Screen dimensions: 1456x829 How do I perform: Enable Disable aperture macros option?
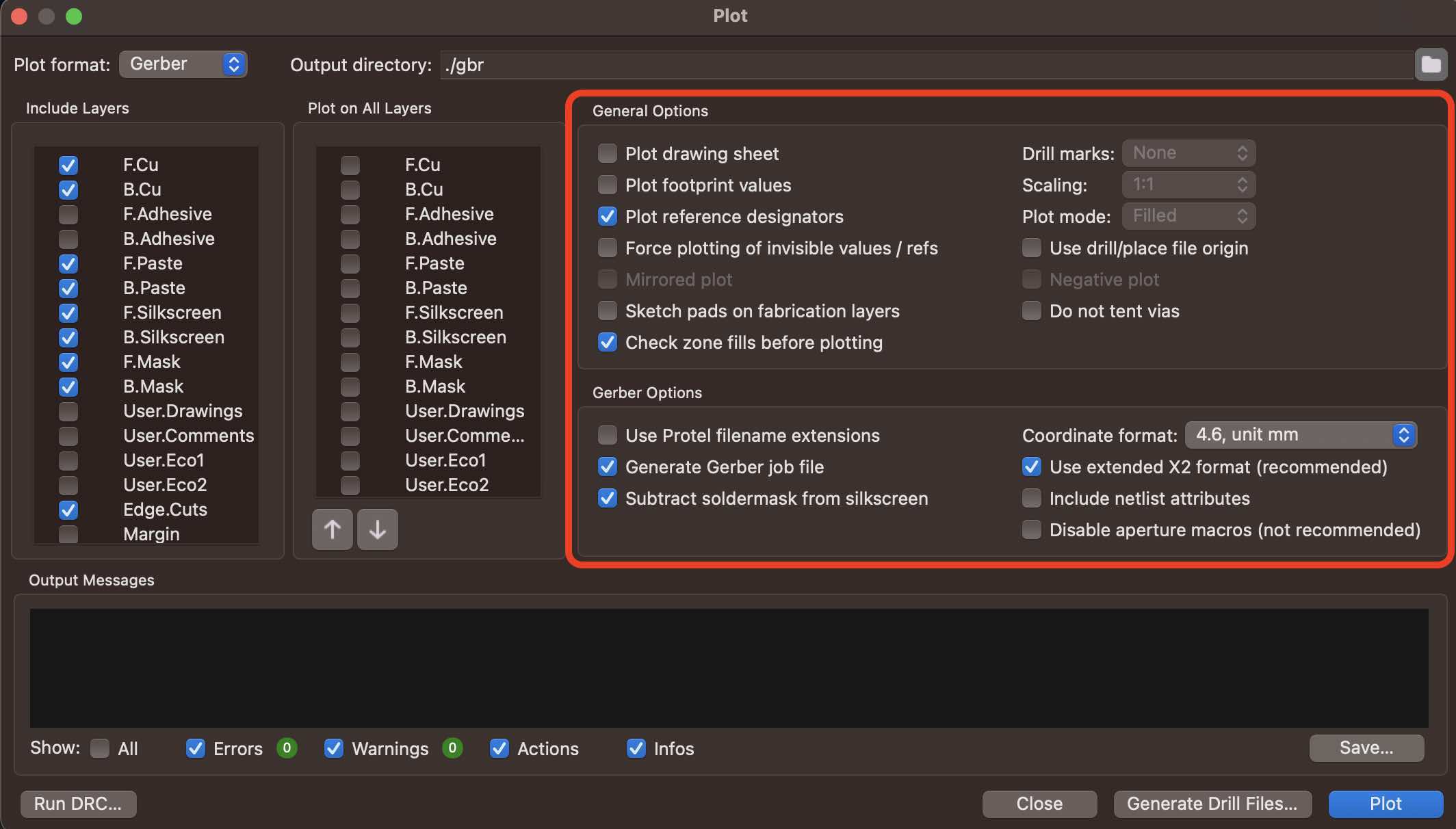click(x=1032, y=529)
